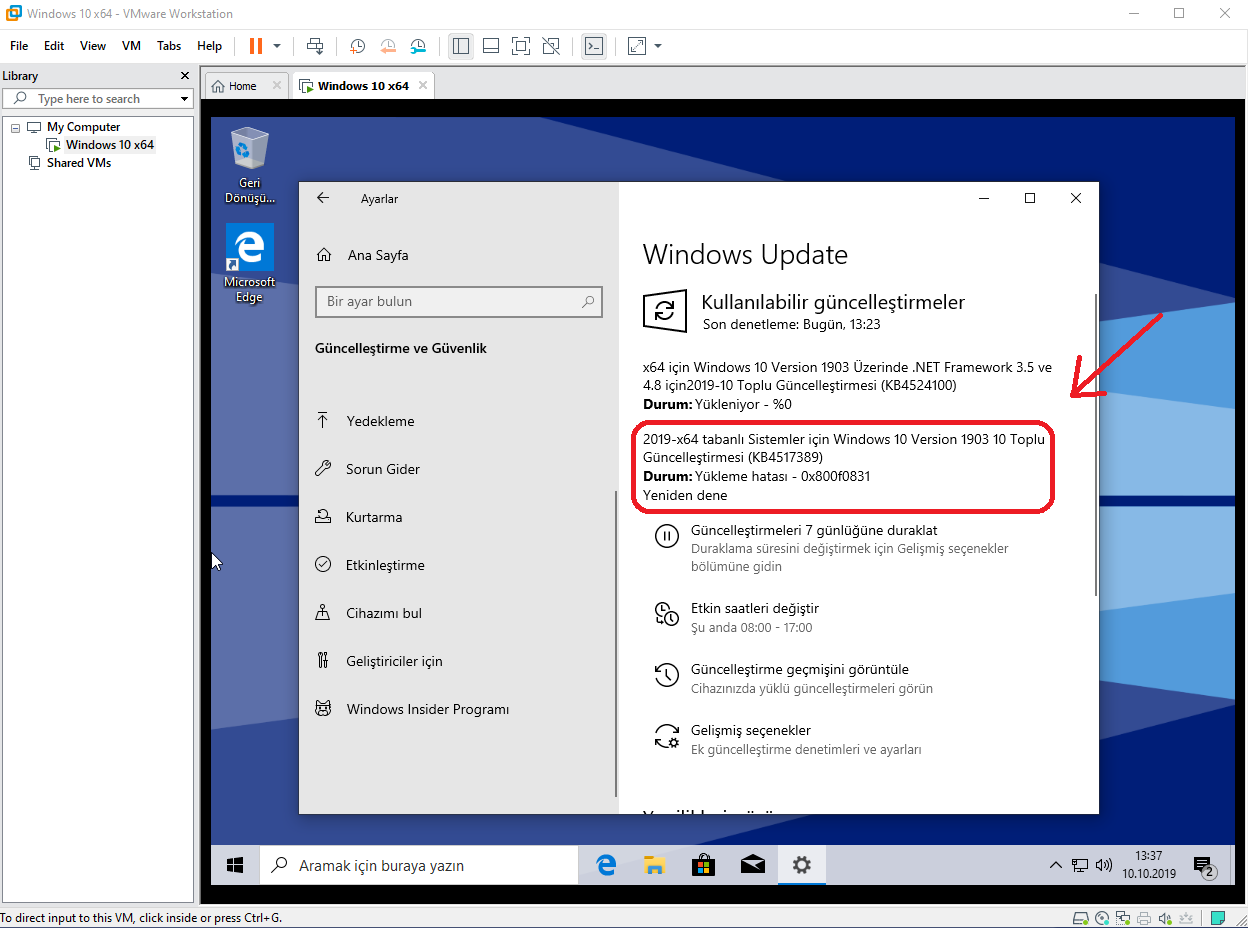Toggle the console view button
This screenshot has height=928, width=1248.
(x=594, y=46)
